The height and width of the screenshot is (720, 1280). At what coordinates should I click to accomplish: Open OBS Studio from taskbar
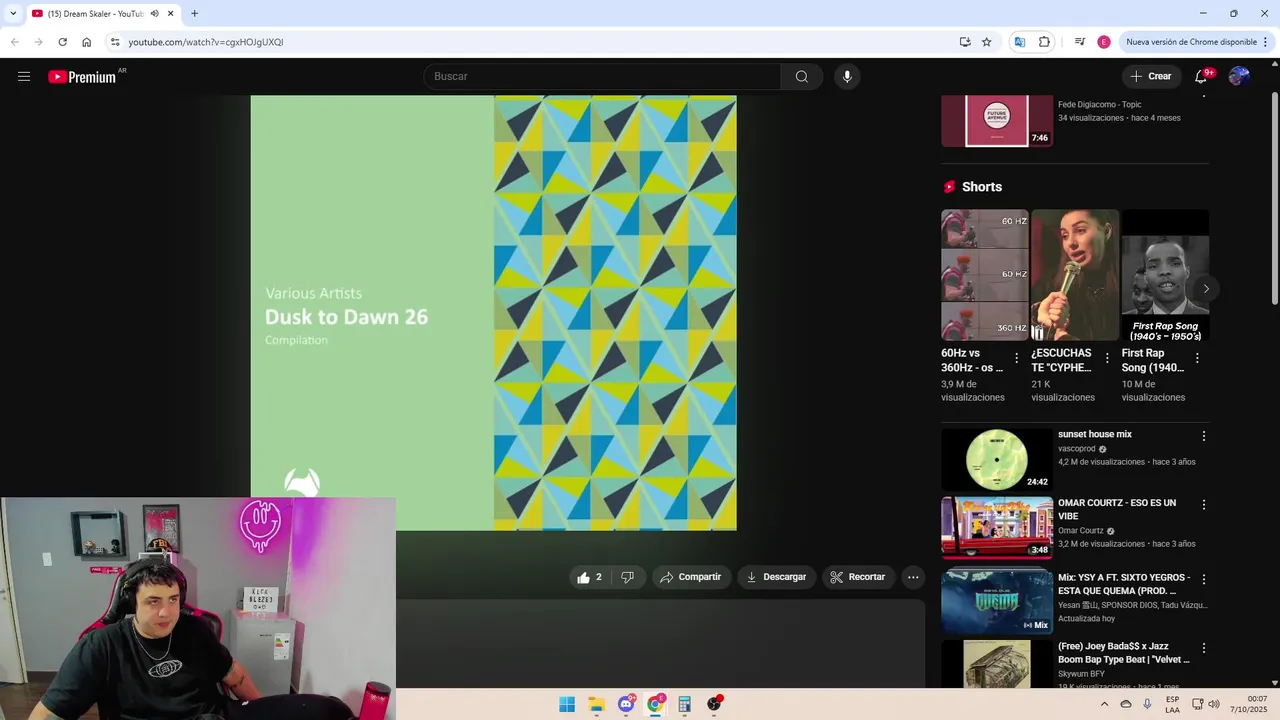pyautogui.click(x=714, y=704)
